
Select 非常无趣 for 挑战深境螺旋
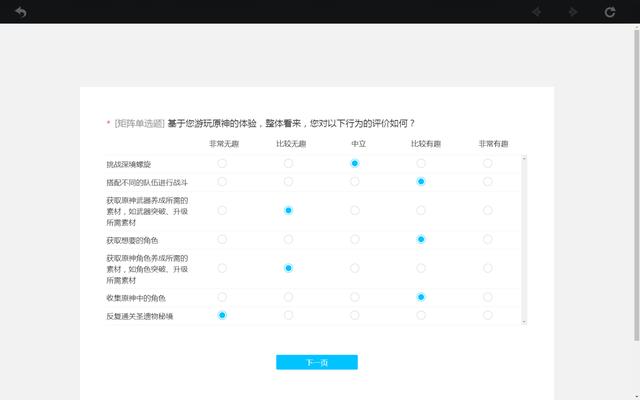point(222,163)
